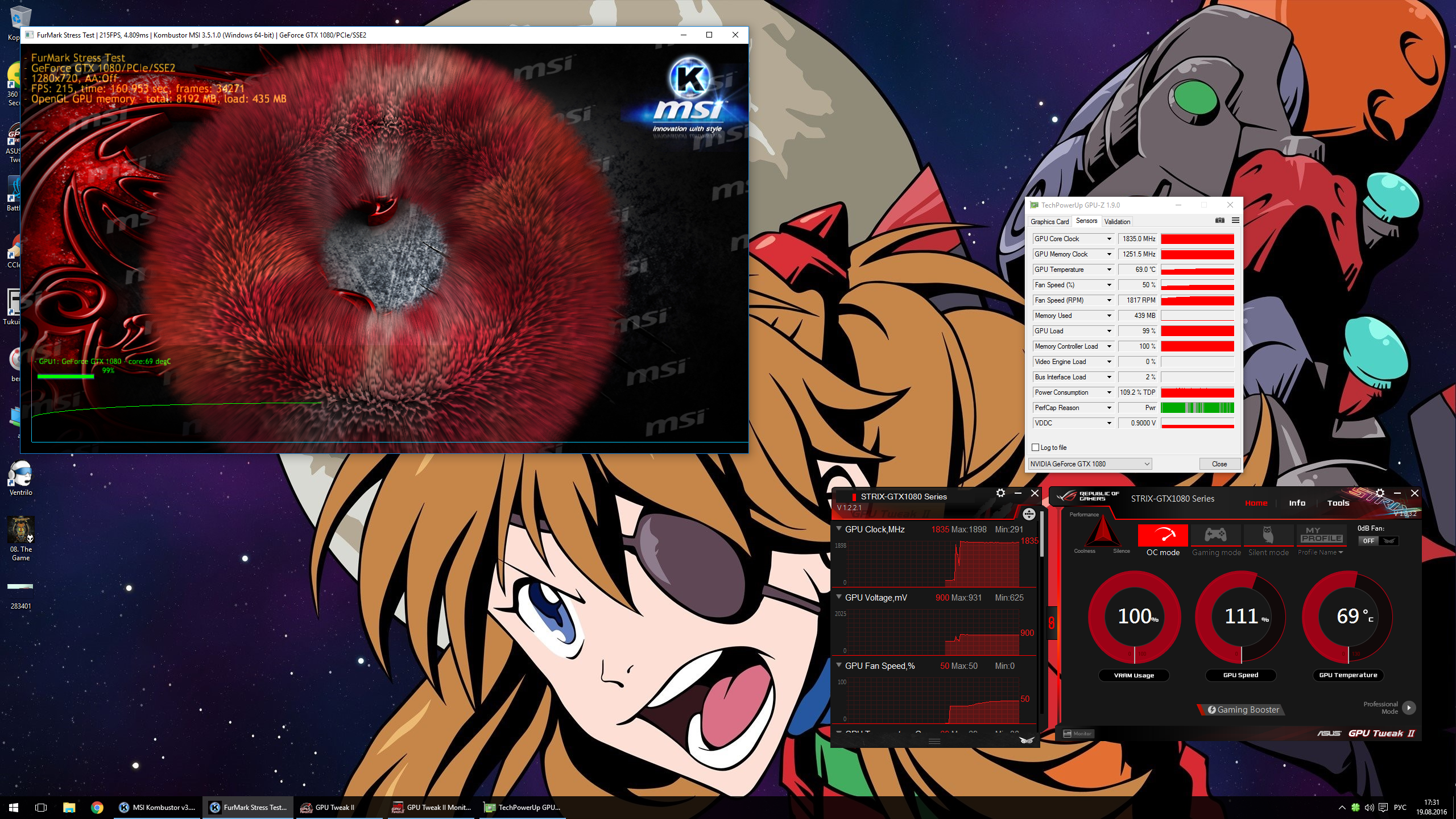Click the monitor drag/move round icon

tap(1028, 514)
